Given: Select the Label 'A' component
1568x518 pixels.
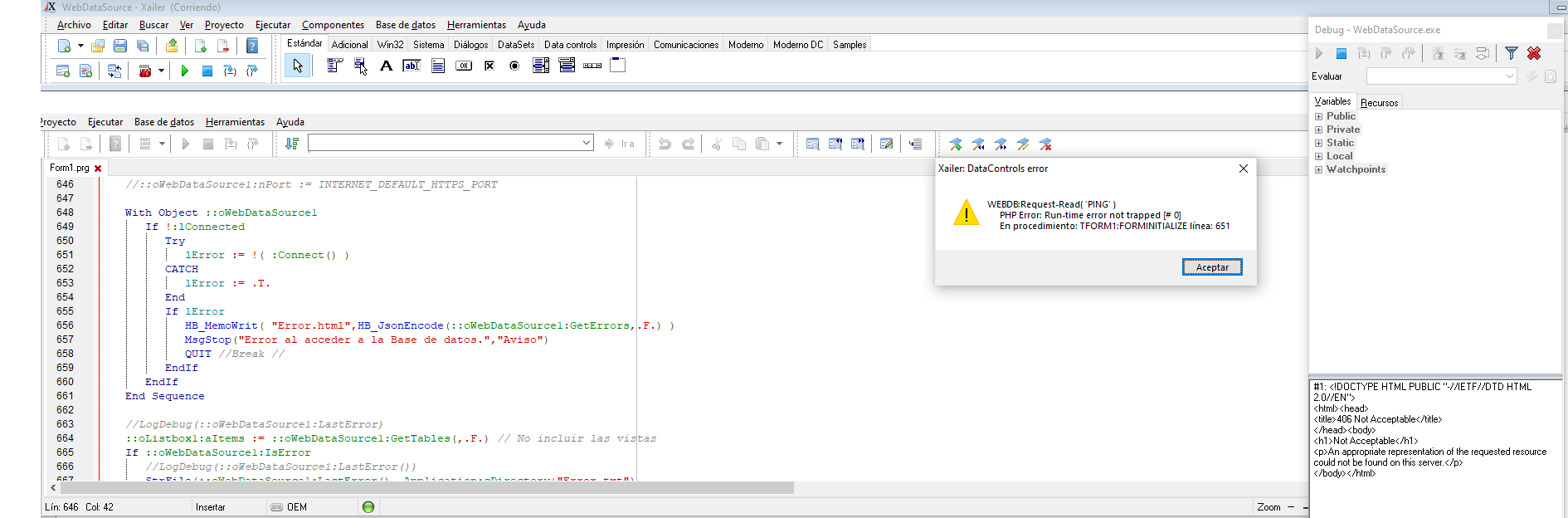Looking at the screenshot, I should (x=386, y=66).
